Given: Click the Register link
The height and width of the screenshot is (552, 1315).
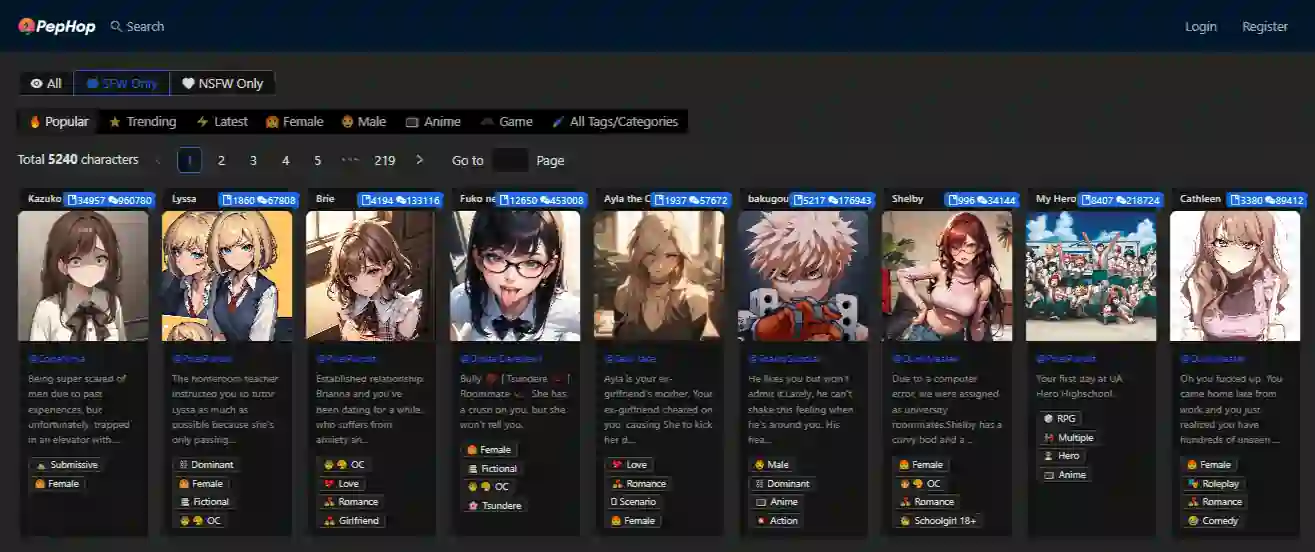Looking at the screenshot, I should 1264,27.
